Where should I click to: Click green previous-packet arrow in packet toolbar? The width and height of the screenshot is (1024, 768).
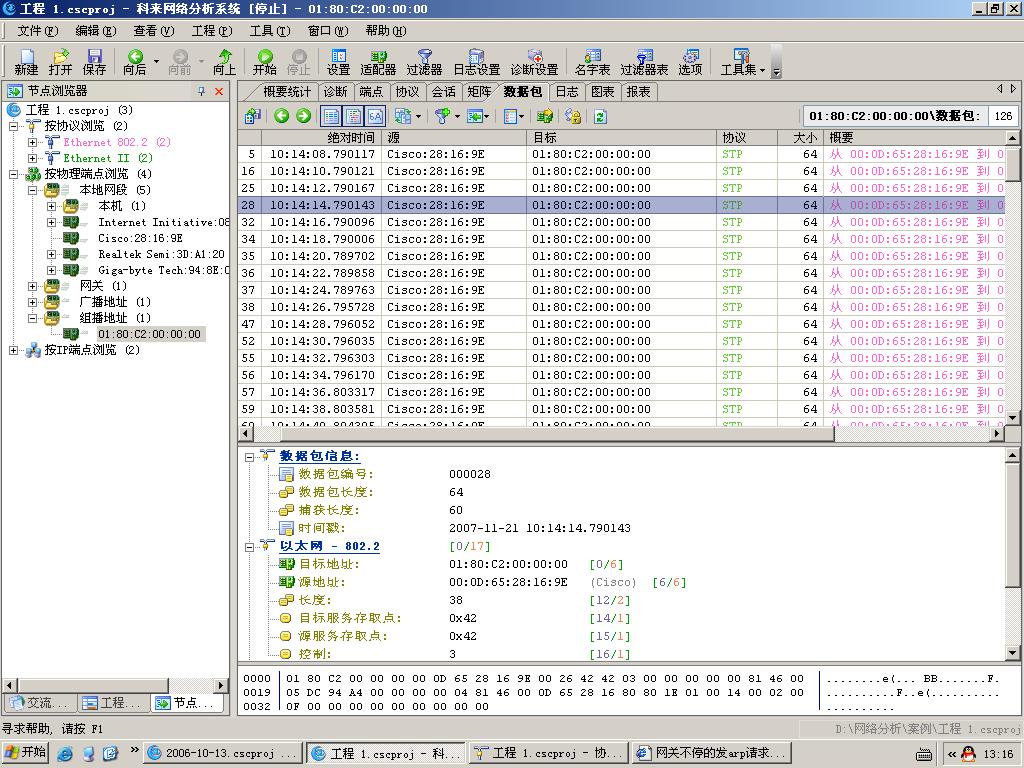282,116
